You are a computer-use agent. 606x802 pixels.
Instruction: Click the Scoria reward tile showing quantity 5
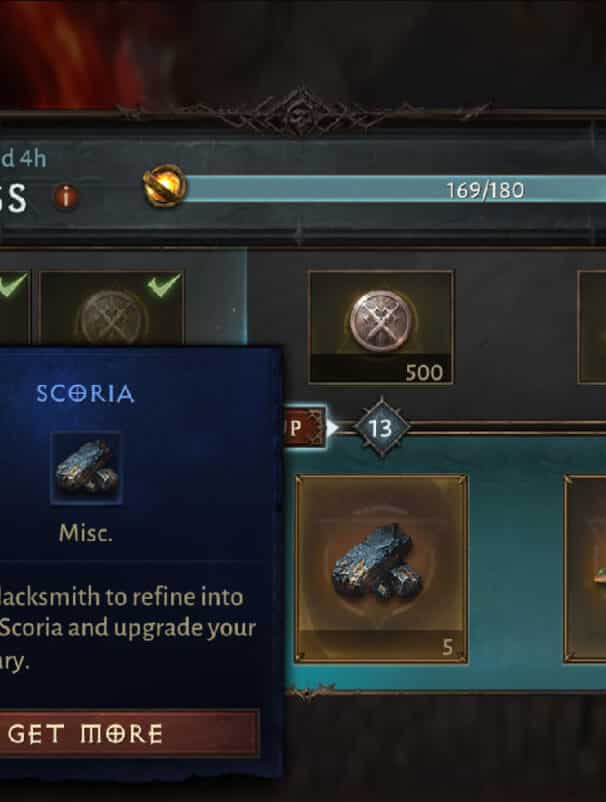[x=381, y=569]
